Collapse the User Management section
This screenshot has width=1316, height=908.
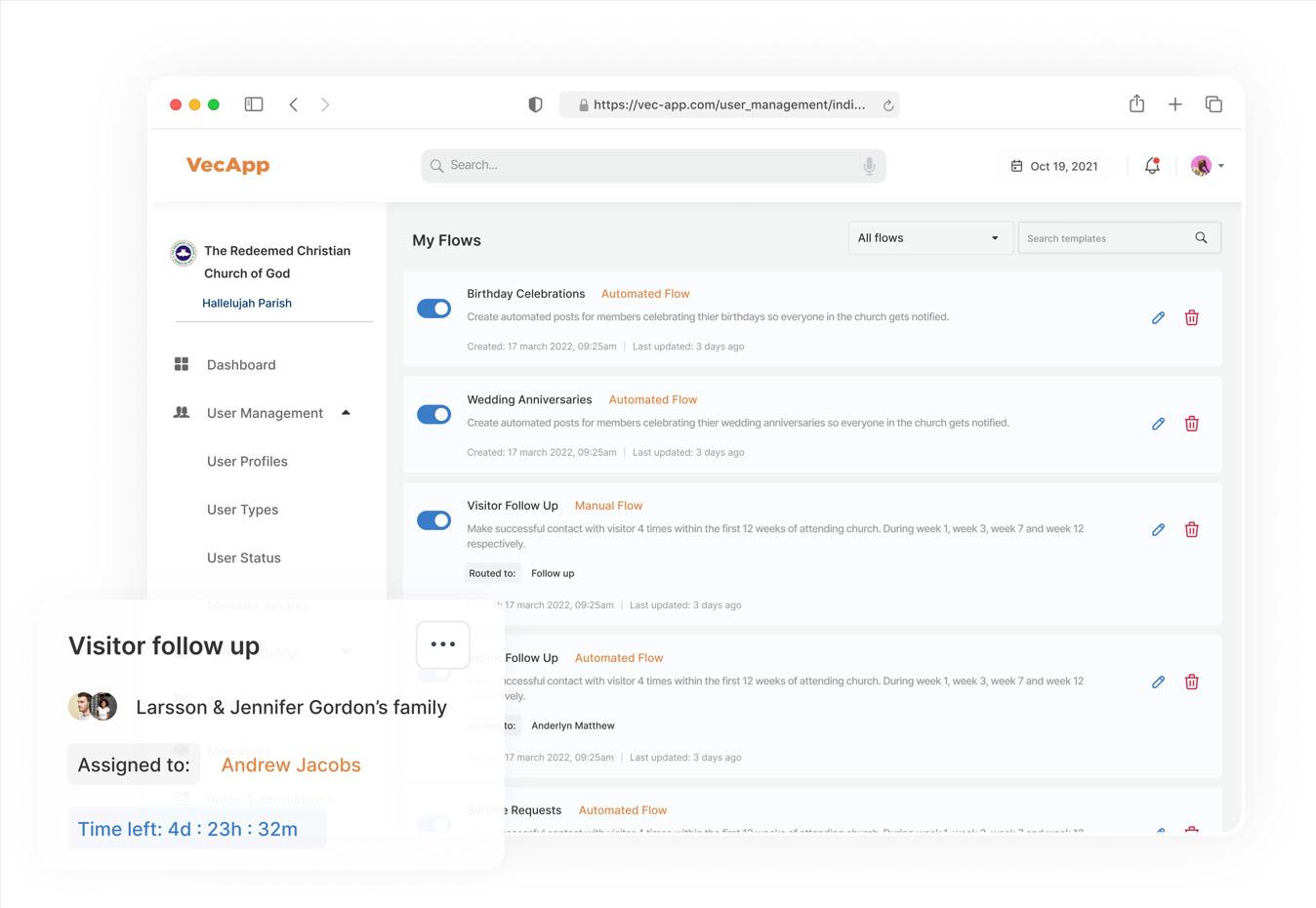point(346,413)
